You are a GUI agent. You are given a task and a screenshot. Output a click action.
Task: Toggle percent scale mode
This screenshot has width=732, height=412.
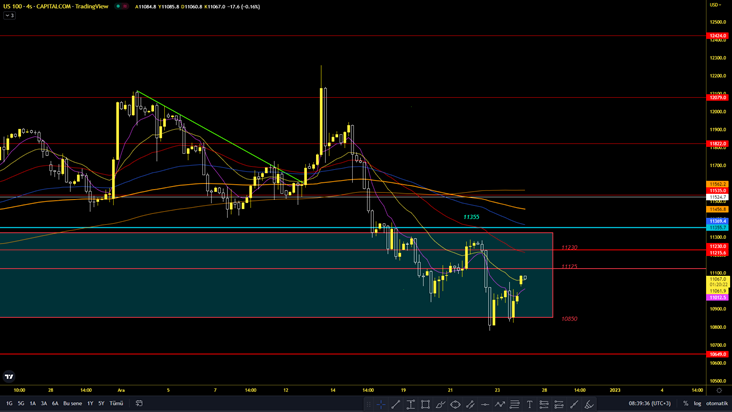click(685, 403)
